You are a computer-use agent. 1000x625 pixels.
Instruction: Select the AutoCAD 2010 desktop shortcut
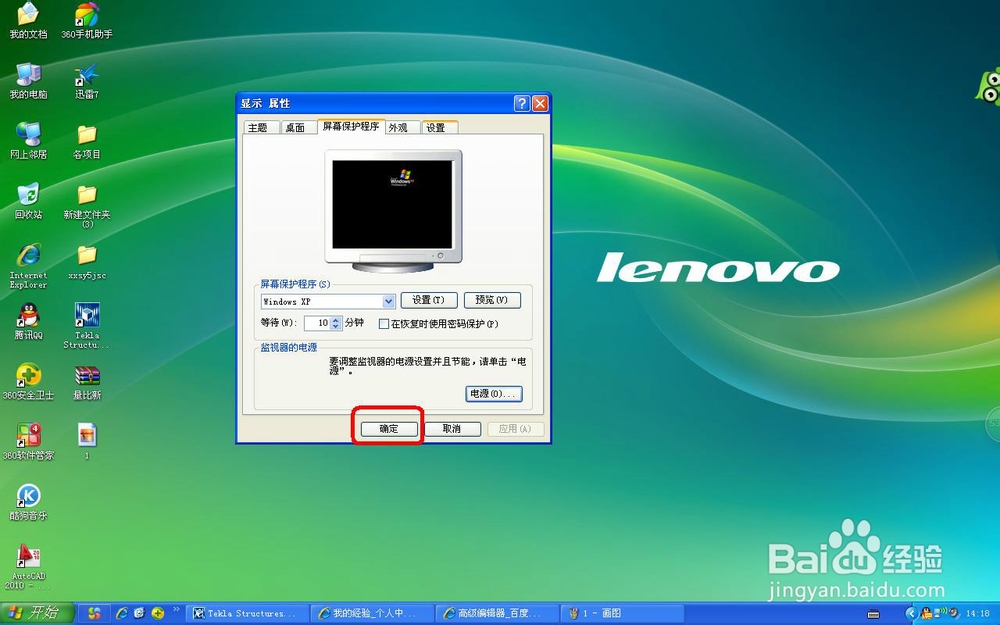tap(28, 566)
